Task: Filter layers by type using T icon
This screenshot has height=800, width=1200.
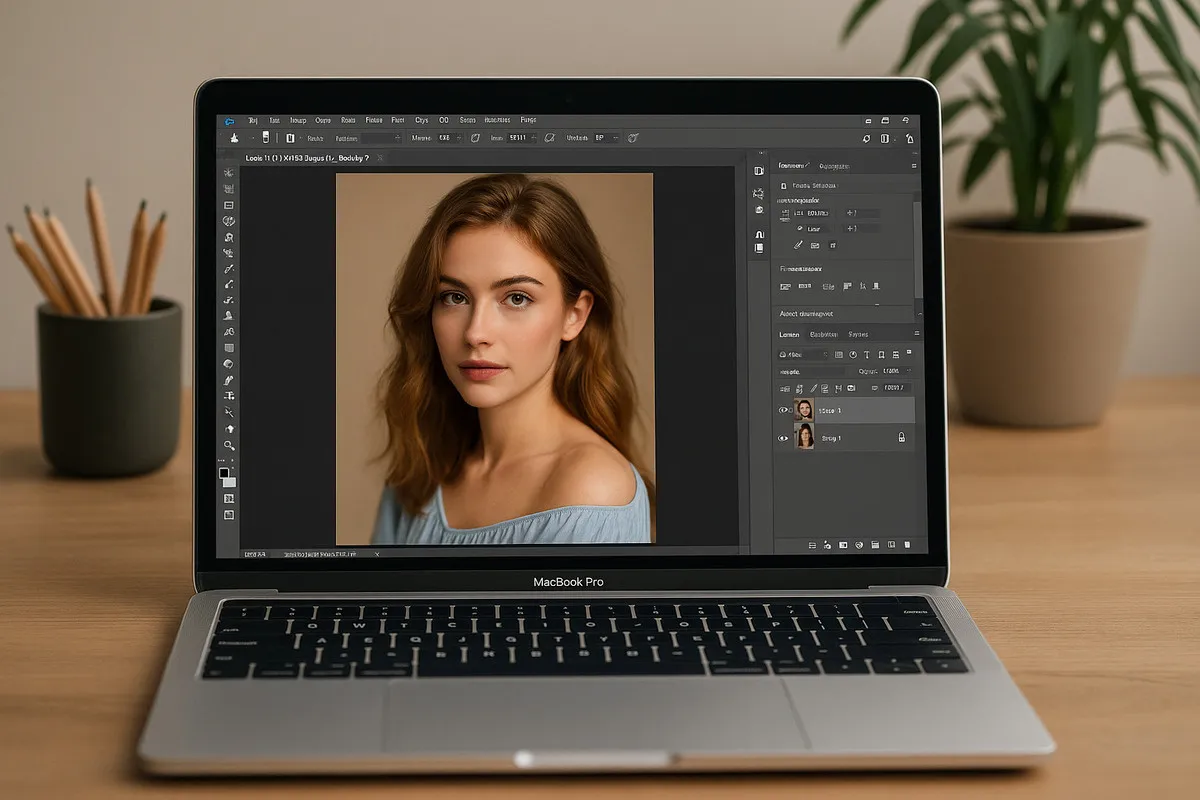Action: pyautogui.click(x=866, y=354)
